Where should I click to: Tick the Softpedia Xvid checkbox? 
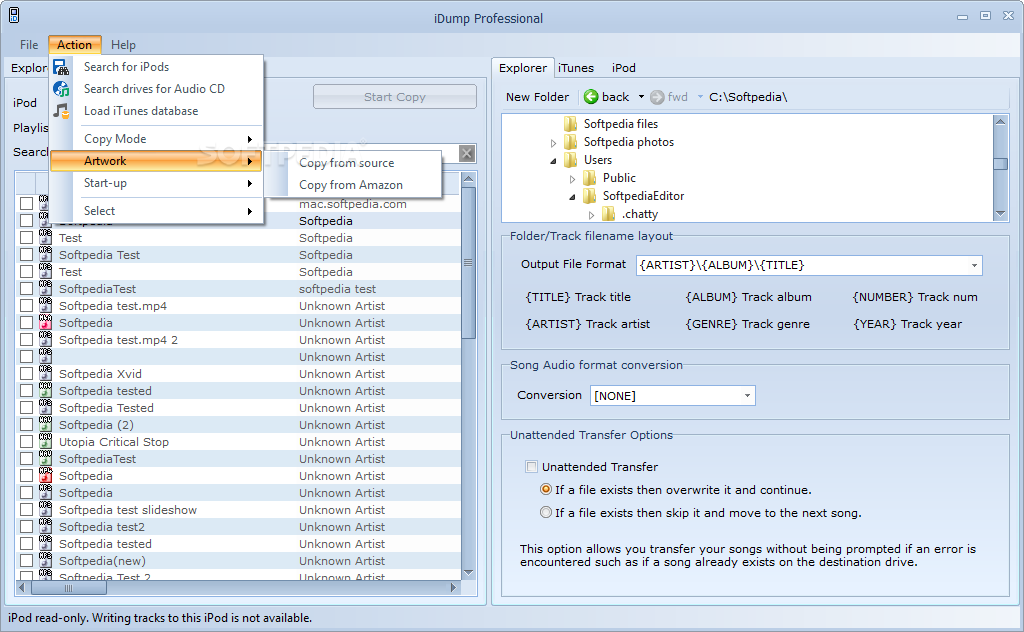tap(26, 373)
